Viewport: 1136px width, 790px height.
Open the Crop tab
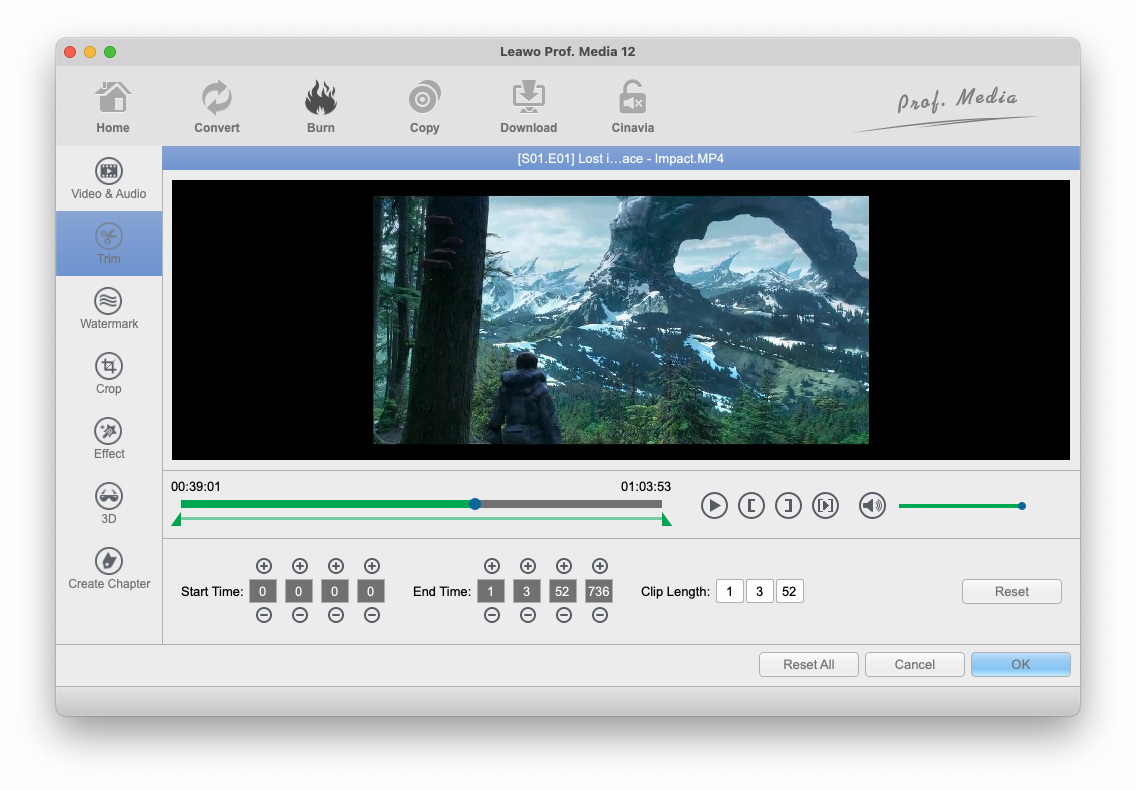[109, 374]
